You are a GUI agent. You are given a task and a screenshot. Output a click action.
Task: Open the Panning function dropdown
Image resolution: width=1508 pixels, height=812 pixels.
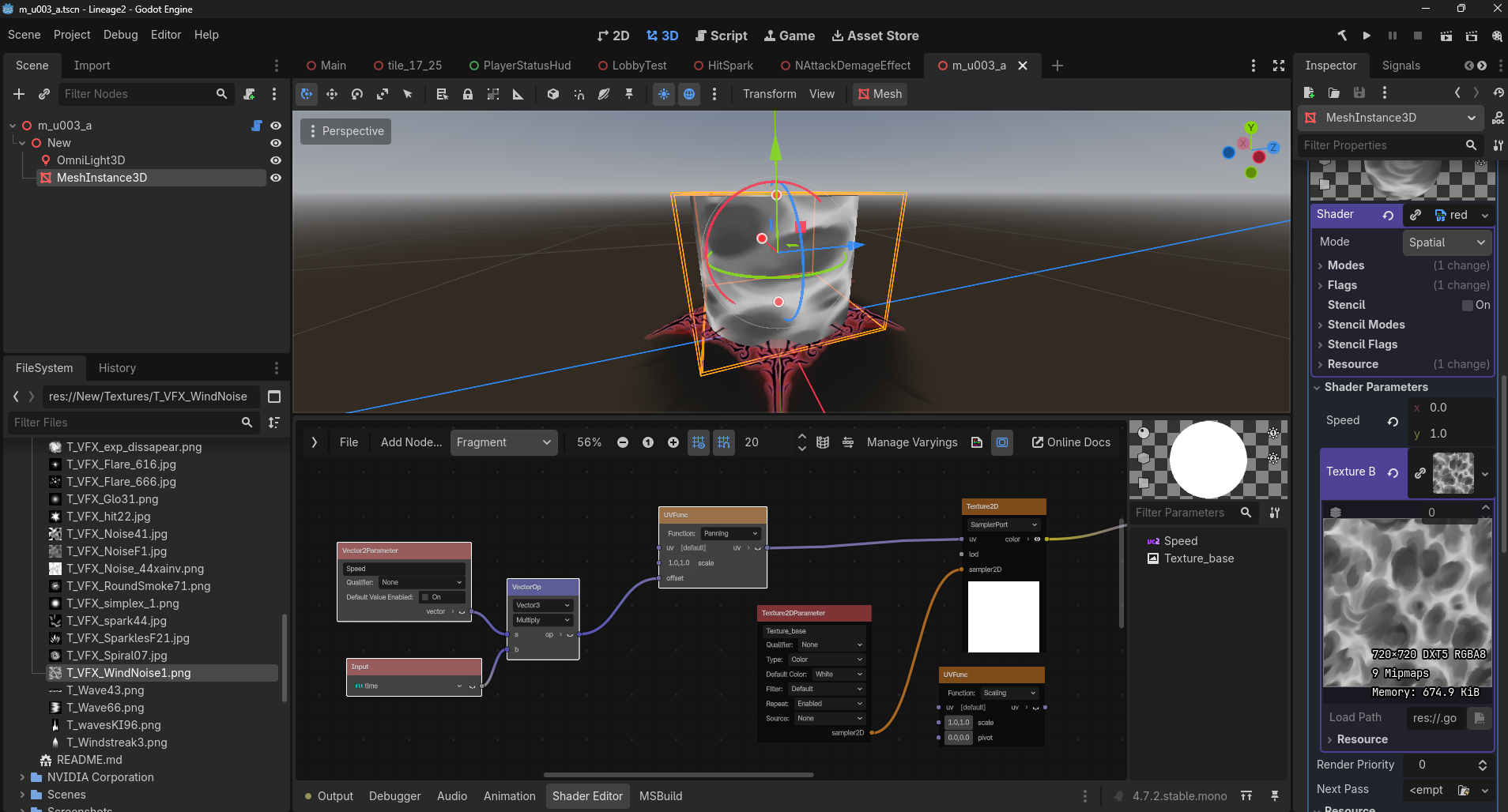[x=731, y=533]
